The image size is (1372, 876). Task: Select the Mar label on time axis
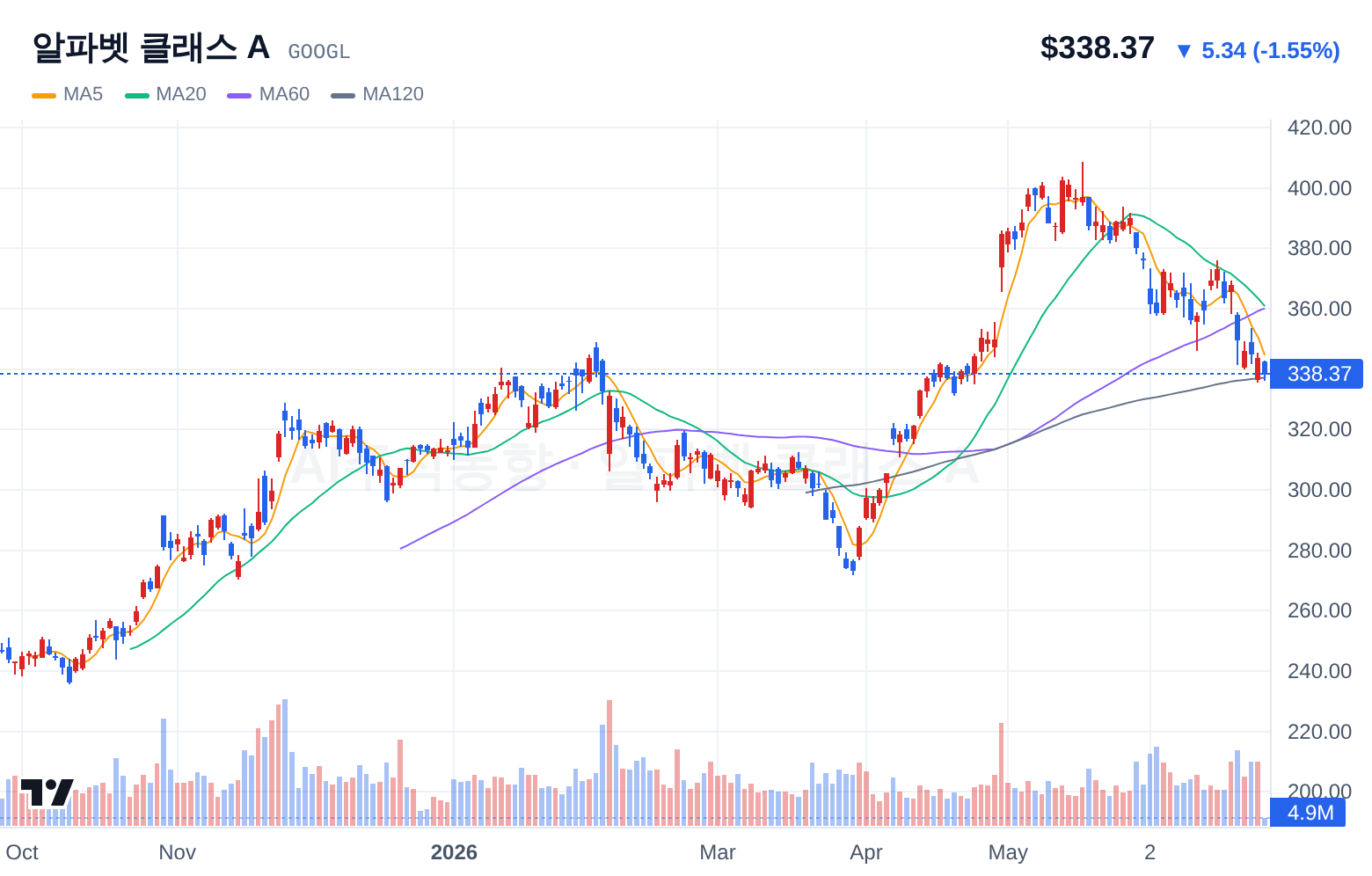(x=718, y=852)
